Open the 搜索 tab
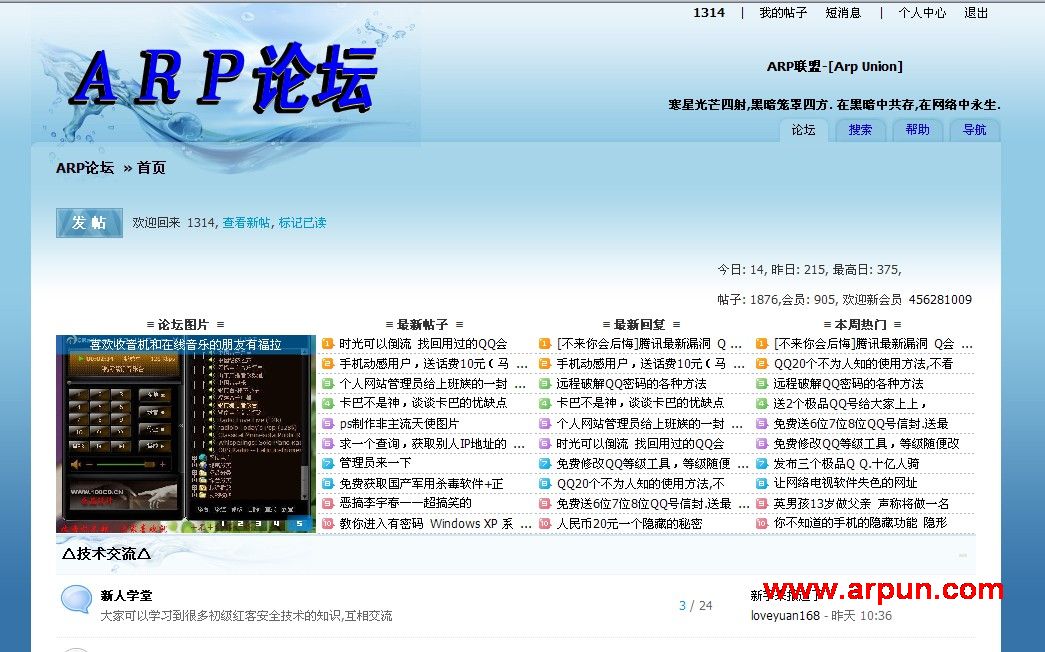The height and width of the screenshot is (652, 1045). (860, 130)
